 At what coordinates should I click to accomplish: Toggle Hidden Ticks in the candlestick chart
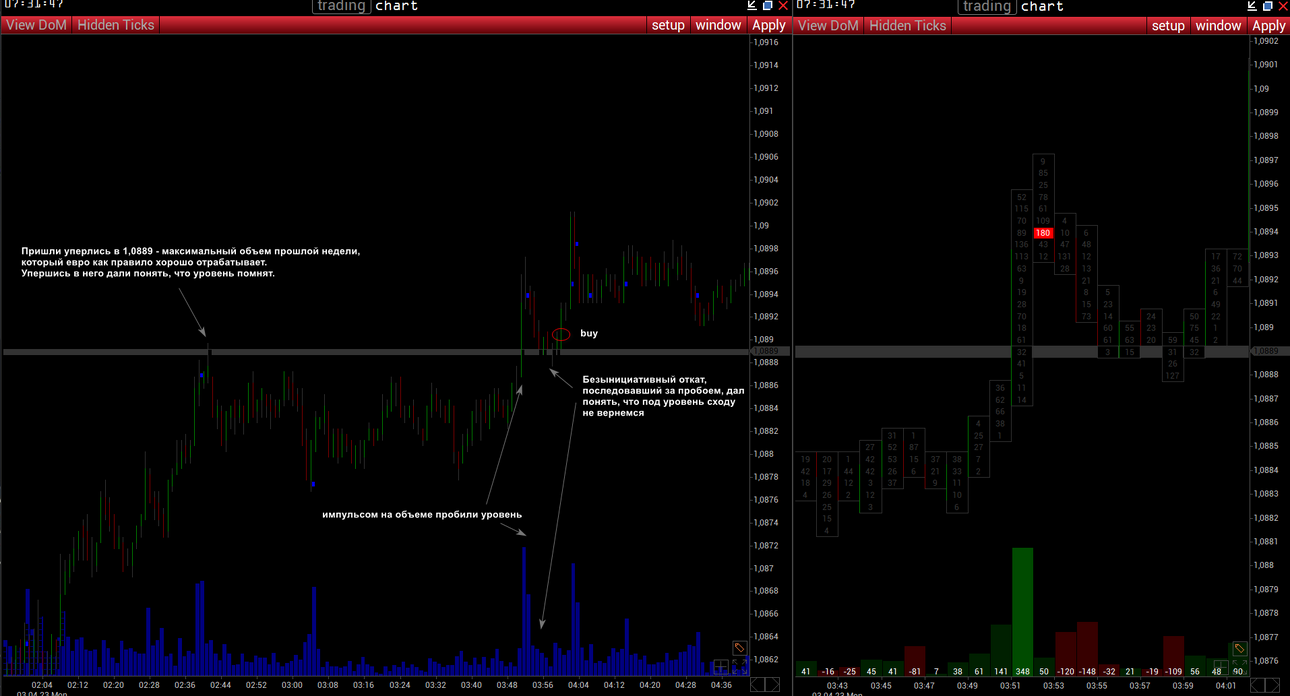pos(116,25)
